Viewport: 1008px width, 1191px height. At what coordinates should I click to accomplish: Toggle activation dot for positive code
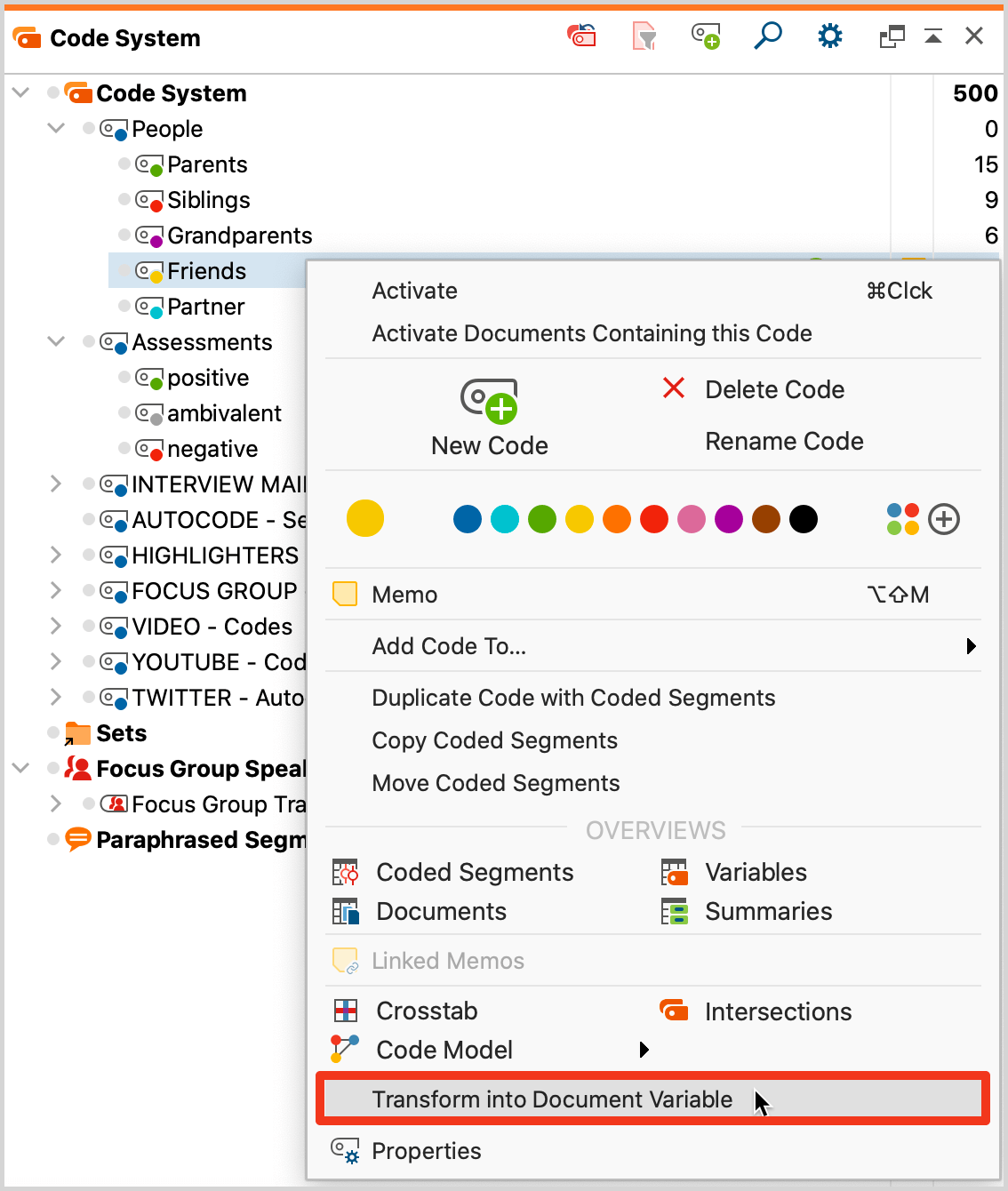pos(124,377)
